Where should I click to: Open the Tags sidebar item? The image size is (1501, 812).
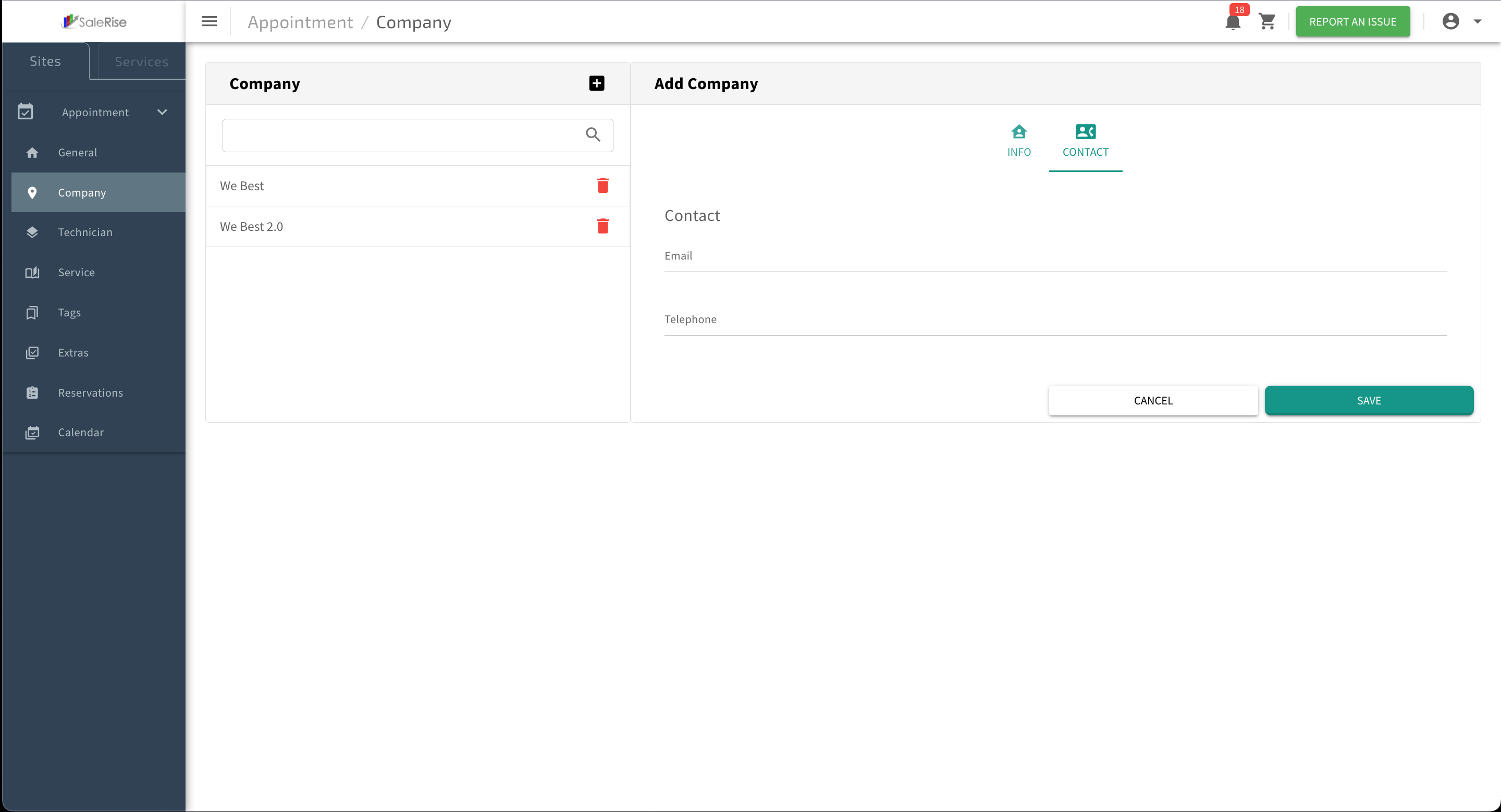(98, 312)
